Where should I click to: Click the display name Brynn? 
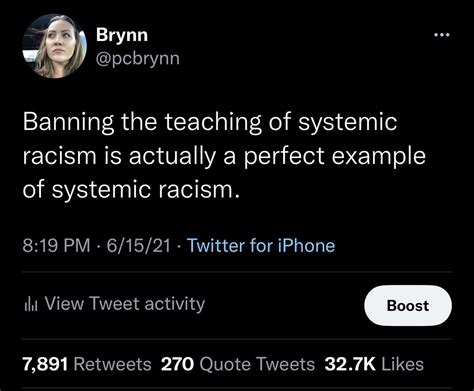pyautogui.click(x=122, y=35)
